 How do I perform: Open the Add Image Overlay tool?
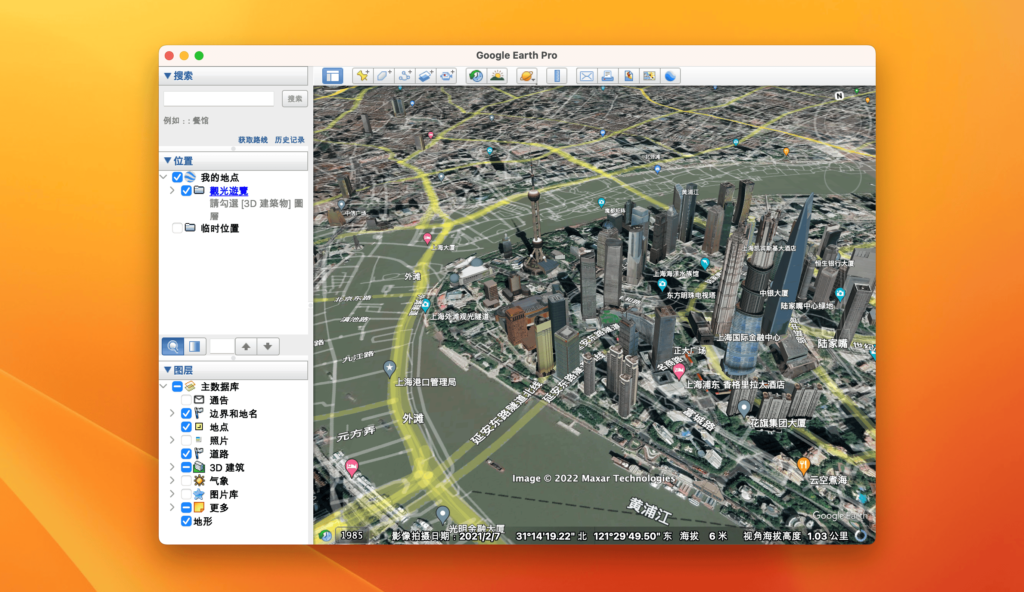point(427,75)
